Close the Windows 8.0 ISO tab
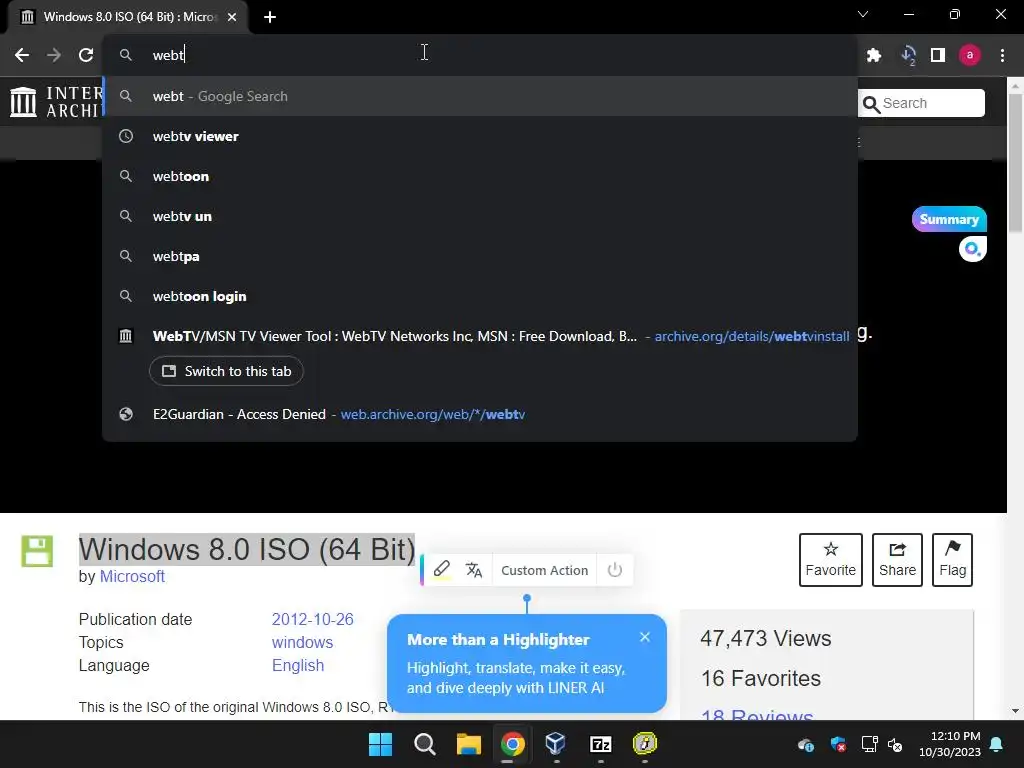1024x768 pixels. [232, 17]
